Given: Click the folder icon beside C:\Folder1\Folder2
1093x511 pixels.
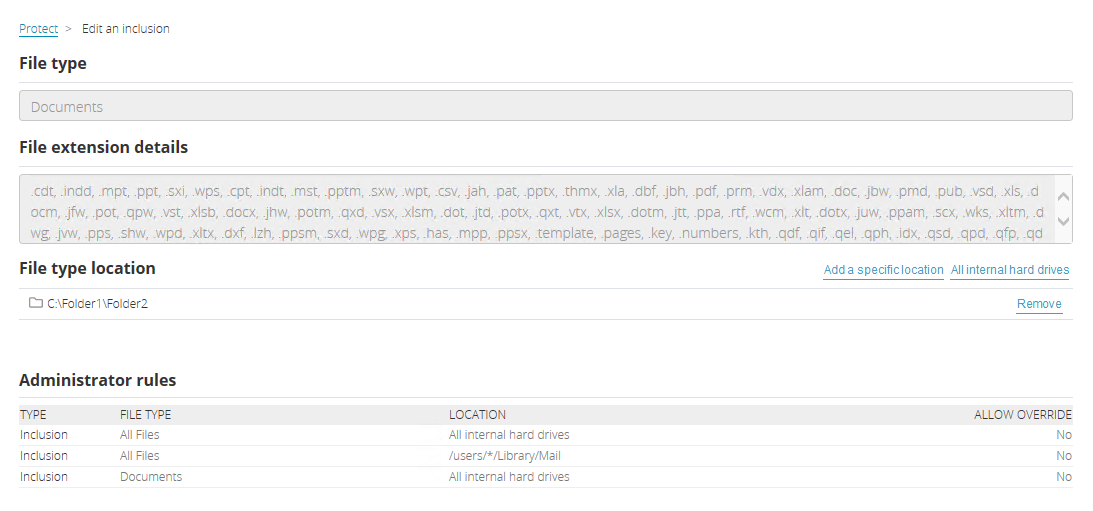Looking at the screenshot, I should click(36, 303).
